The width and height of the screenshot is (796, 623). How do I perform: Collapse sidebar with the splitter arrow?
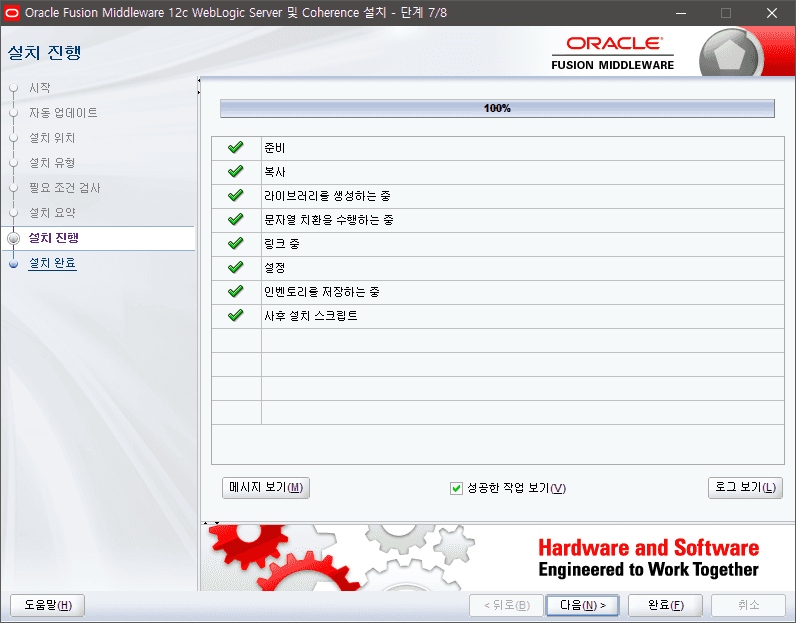click(x=199, y=81)
